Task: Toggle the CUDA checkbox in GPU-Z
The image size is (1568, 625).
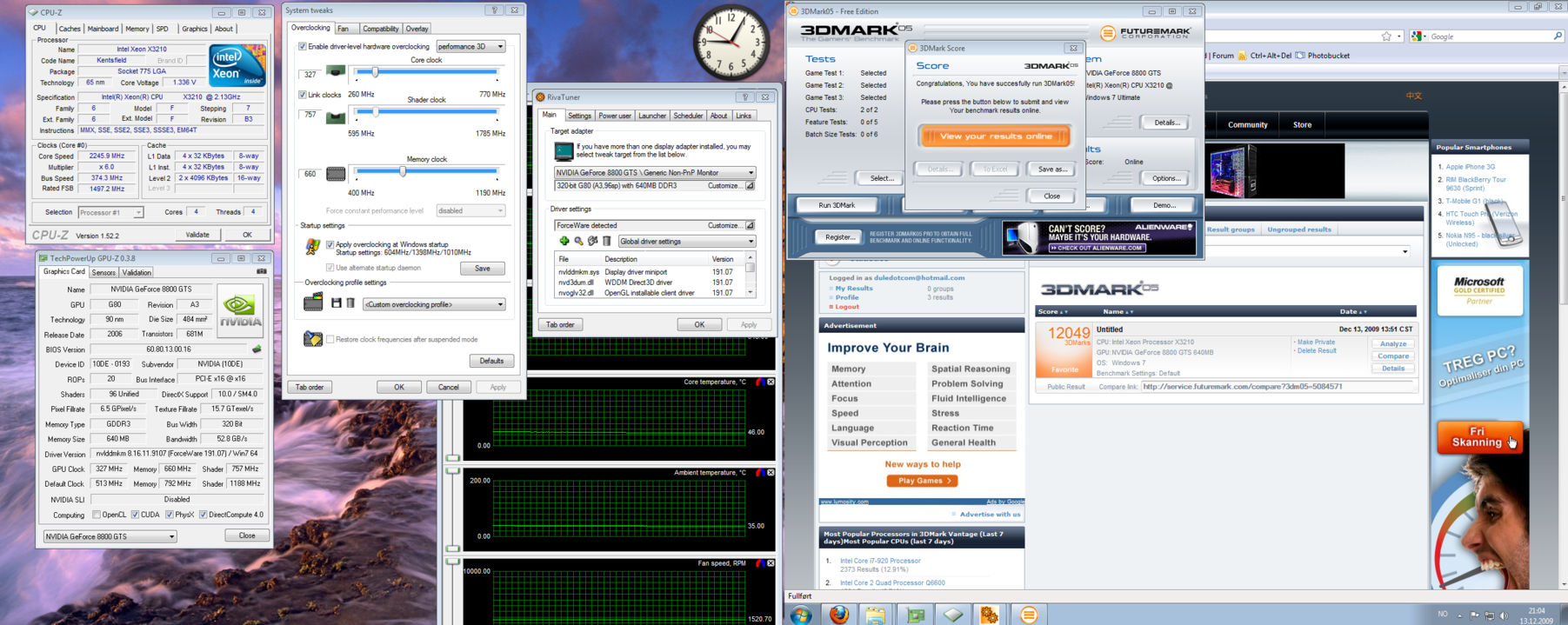Action: pyautogui.click(x=135, y=515)
